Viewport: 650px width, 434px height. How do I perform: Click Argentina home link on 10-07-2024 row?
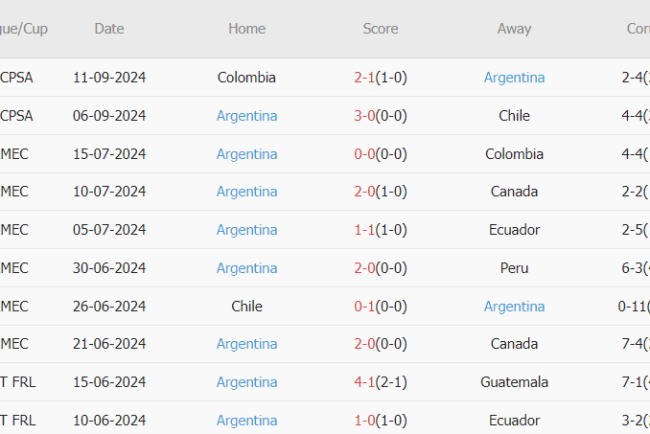[246, 191]
